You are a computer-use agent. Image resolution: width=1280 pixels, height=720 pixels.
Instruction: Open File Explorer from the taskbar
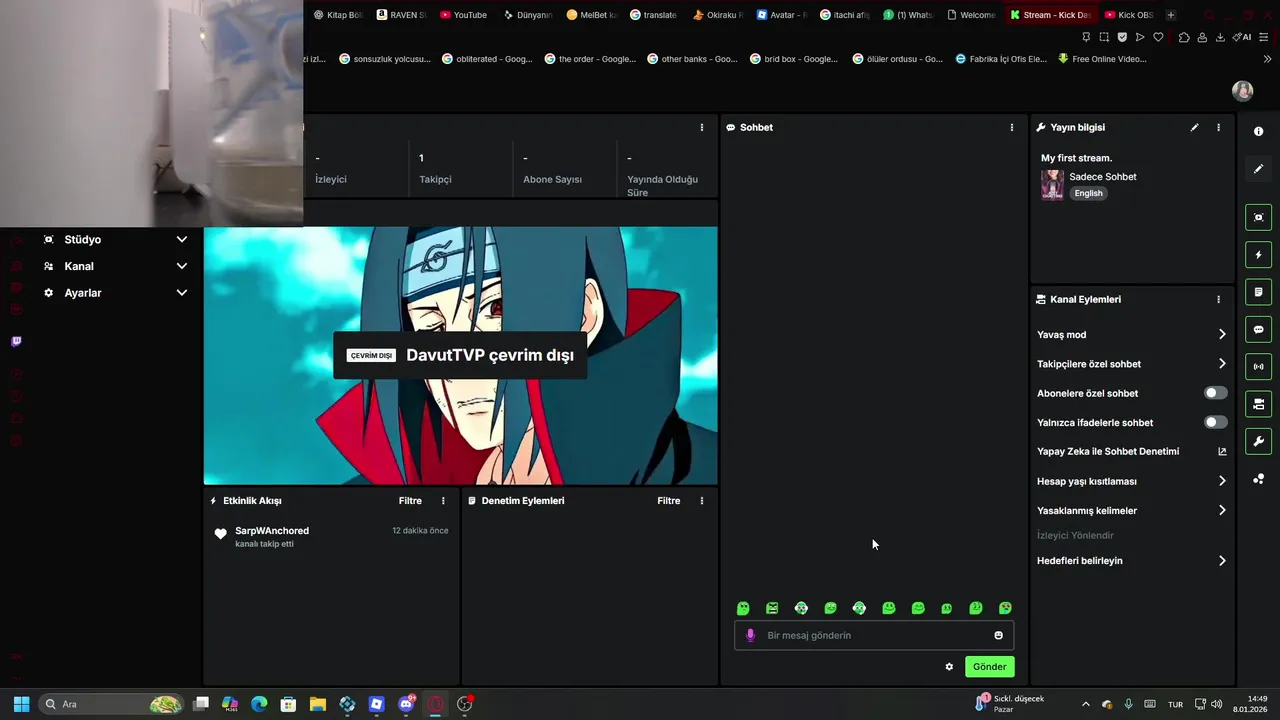coord(318,704)
